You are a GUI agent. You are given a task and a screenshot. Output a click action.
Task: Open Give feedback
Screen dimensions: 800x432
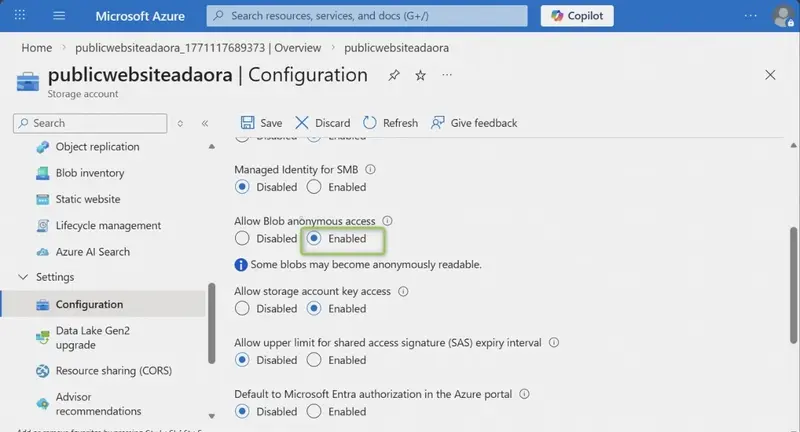(x=474, y=123)
